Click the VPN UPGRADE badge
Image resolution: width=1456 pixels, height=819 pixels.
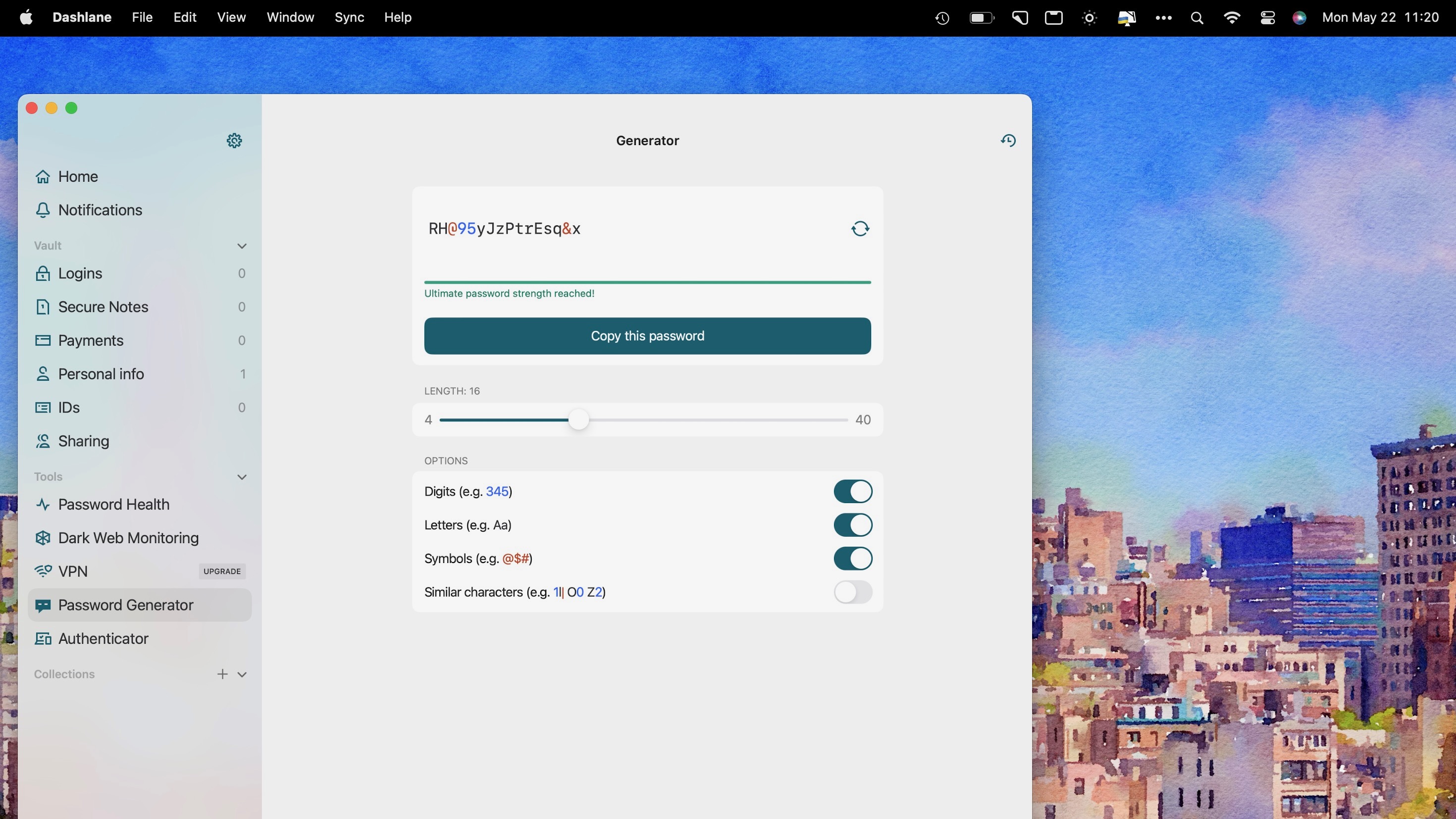click(222, 571)
